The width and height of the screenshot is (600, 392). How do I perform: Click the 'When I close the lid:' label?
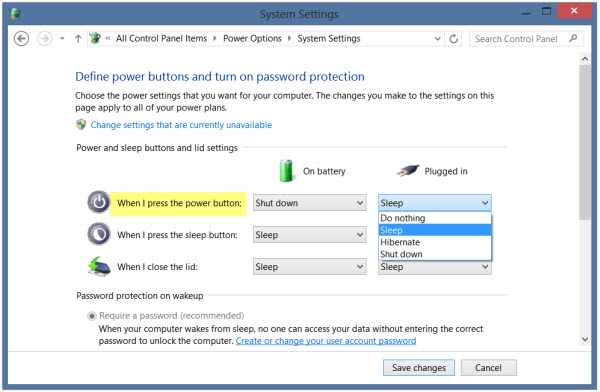point(157,267)
